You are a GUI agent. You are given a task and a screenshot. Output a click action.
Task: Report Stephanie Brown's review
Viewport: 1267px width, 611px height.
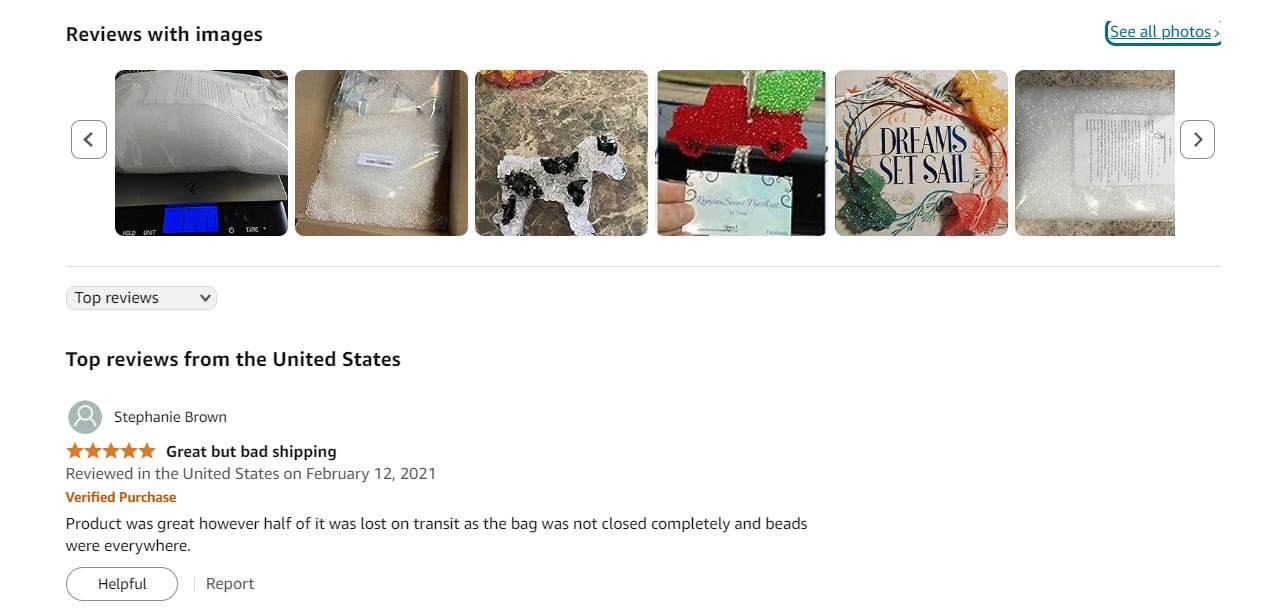(x=230, y=584)
